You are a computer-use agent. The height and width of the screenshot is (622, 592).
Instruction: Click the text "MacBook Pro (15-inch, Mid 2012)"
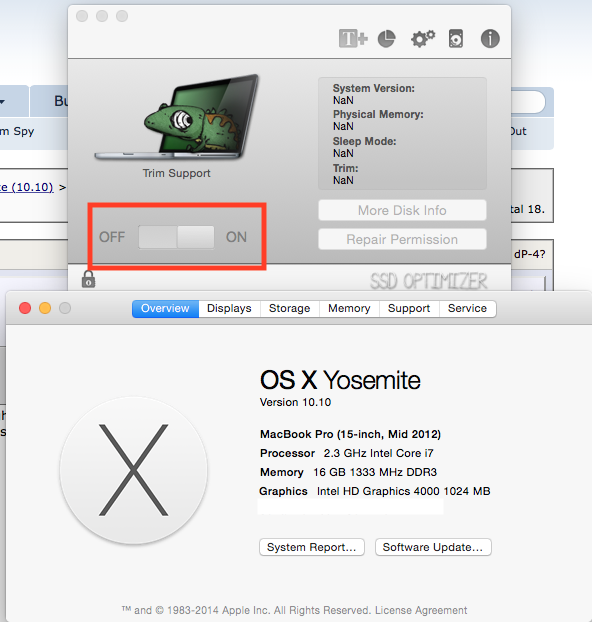[x=350, y=434]
